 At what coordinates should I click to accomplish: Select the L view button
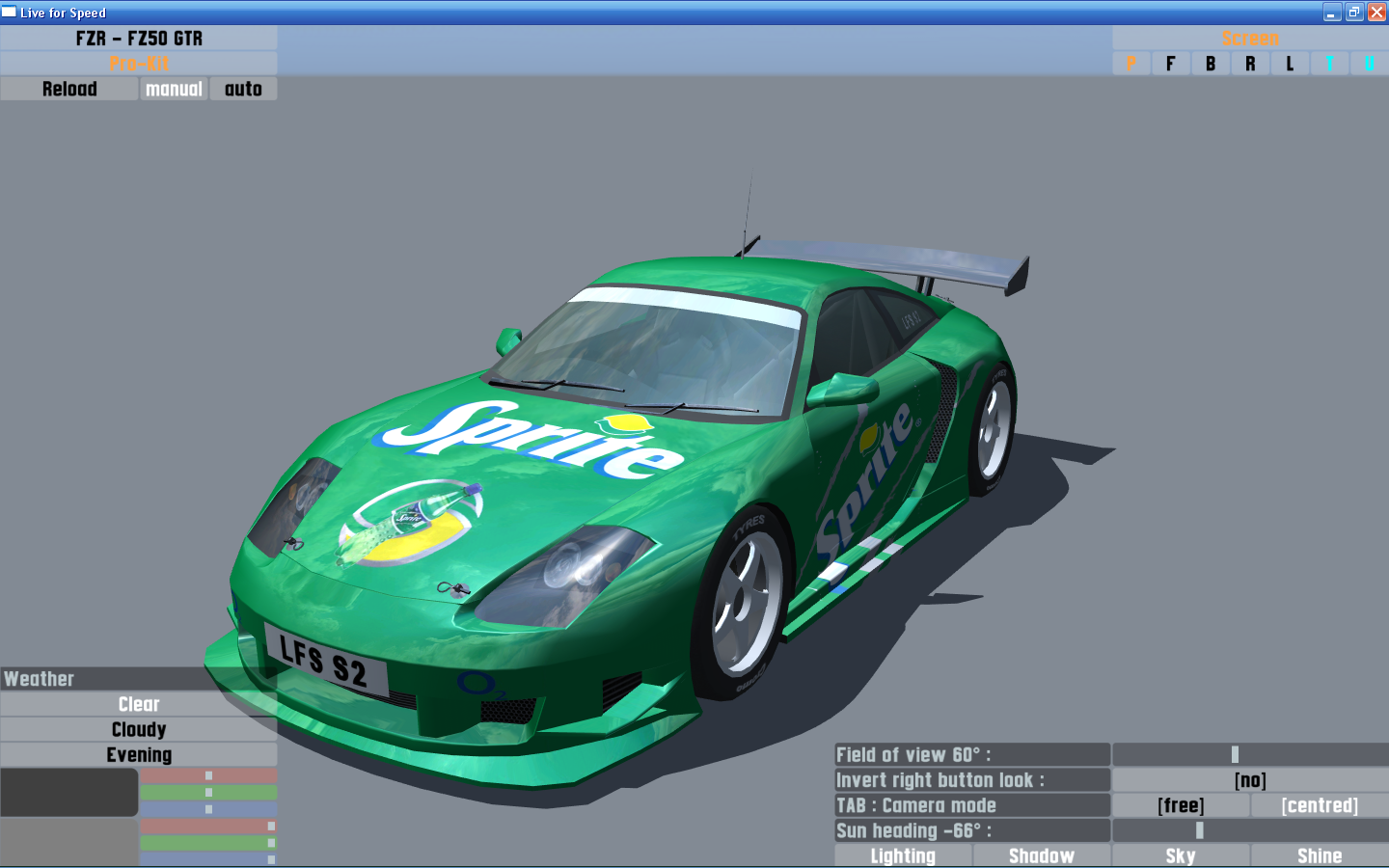pos(1290,64)
